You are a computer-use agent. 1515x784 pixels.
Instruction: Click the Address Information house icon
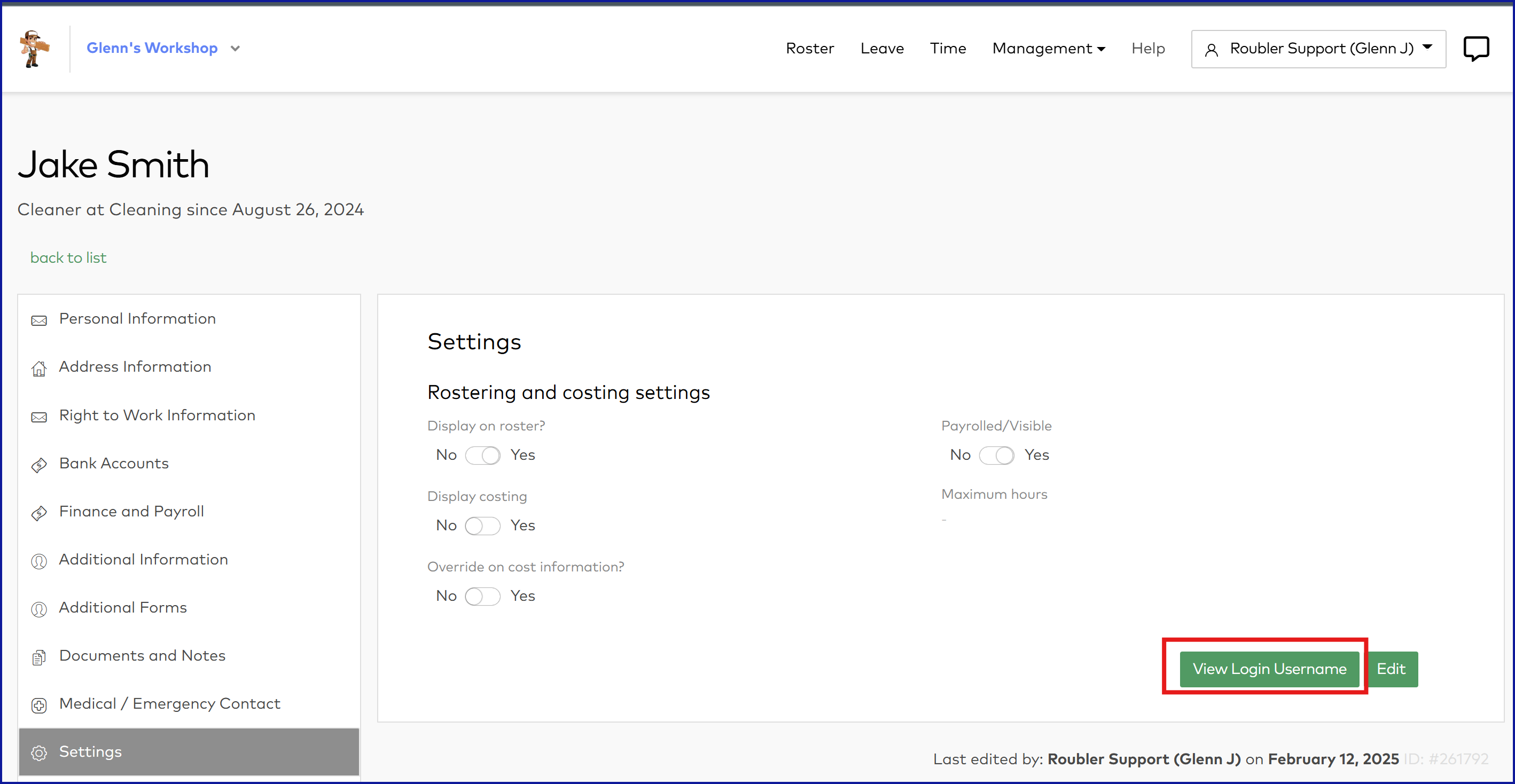pos(39,368)
